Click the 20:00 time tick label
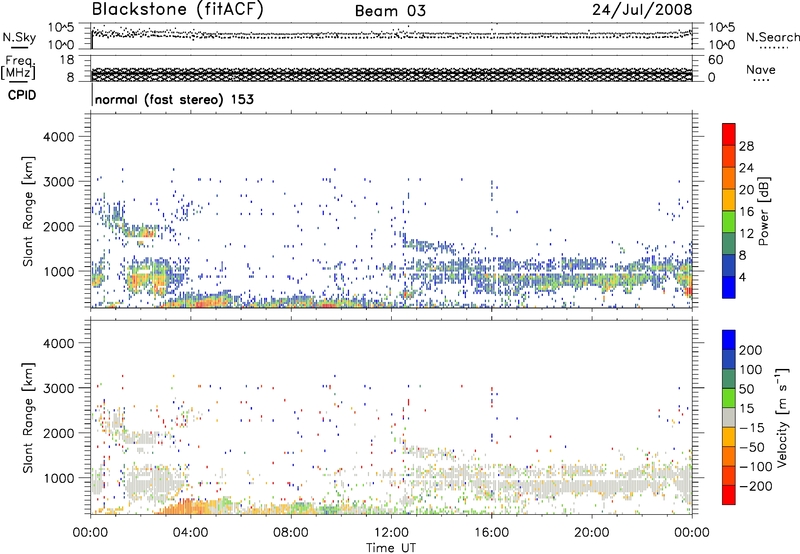This screenshot has height=554, width=800. pos(591,533)
